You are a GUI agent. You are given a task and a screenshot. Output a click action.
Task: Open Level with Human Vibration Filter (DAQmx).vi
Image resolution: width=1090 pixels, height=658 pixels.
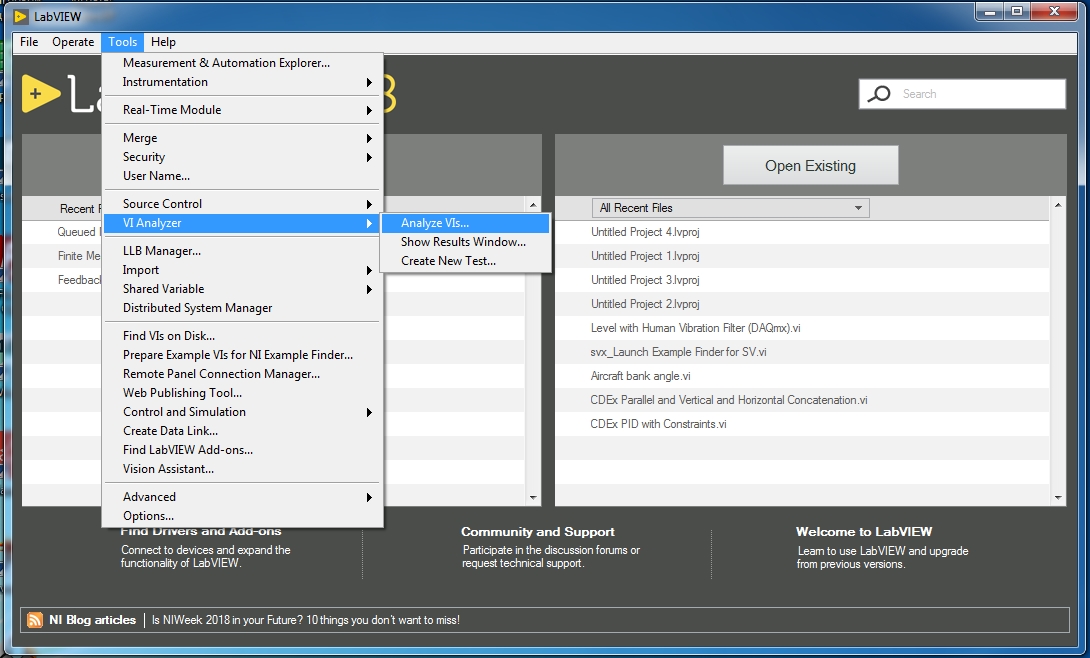click(x=695, y=328)
